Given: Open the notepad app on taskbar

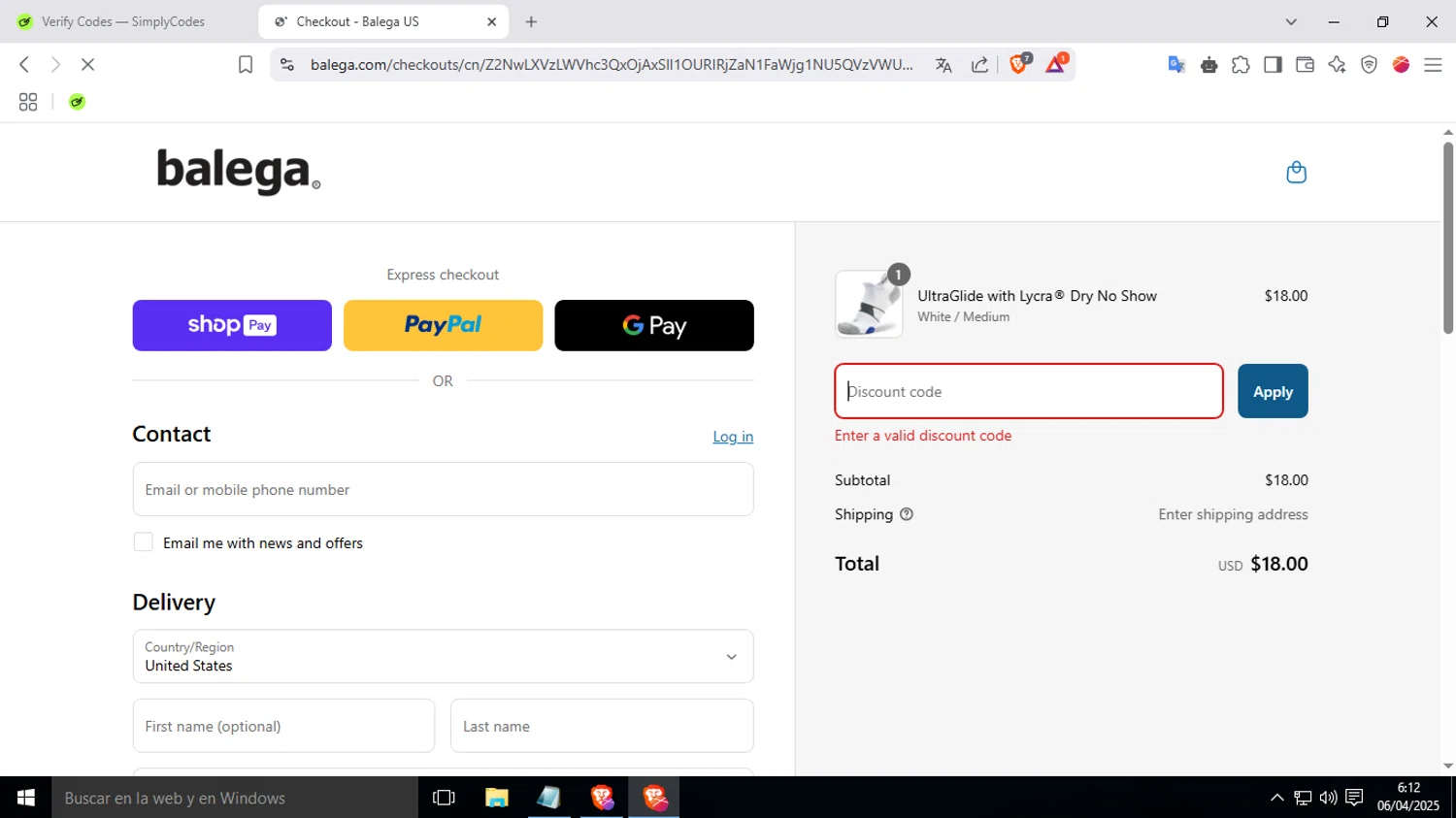Looking at the screenshot, I should coord(548,798).
